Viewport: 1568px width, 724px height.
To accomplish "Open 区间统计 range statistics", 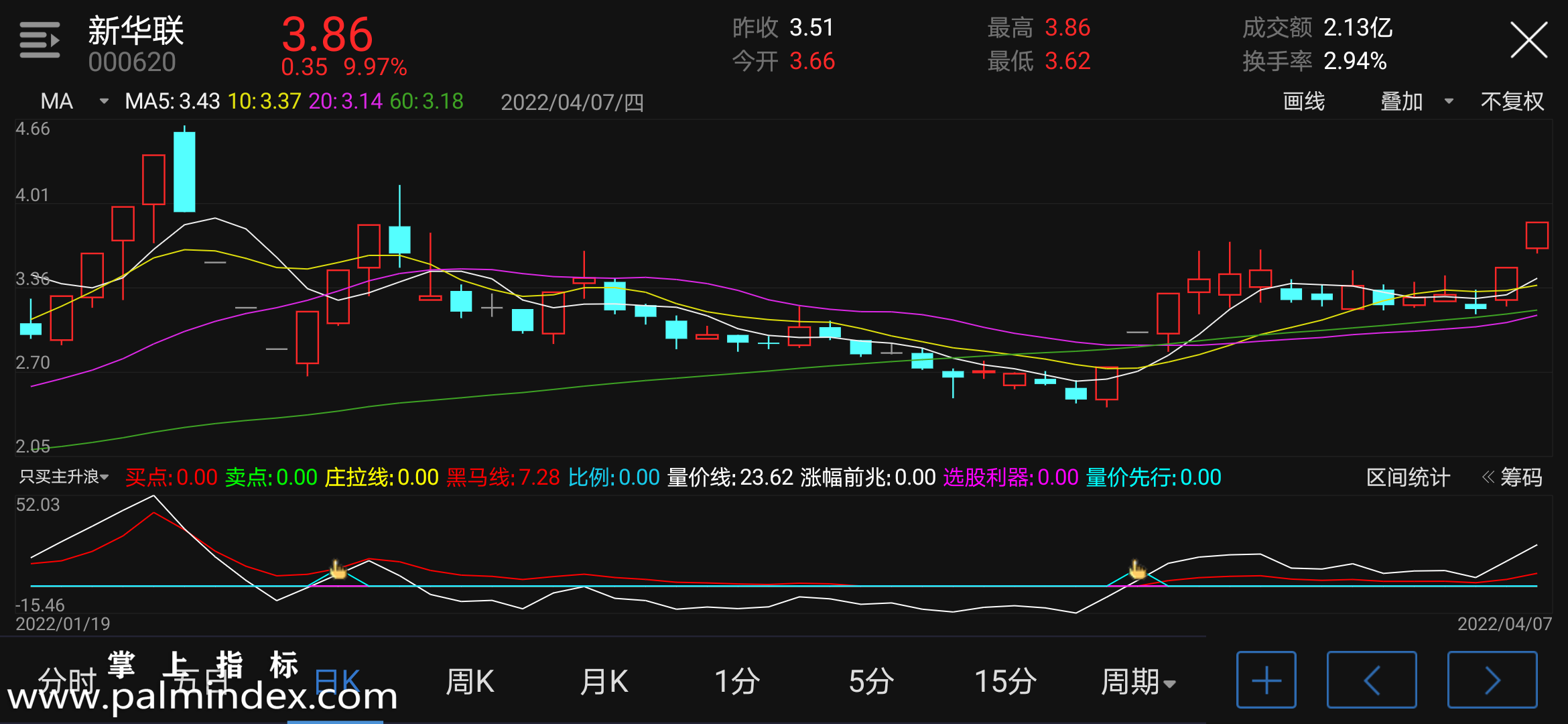I will click(x=1408, y=477).
